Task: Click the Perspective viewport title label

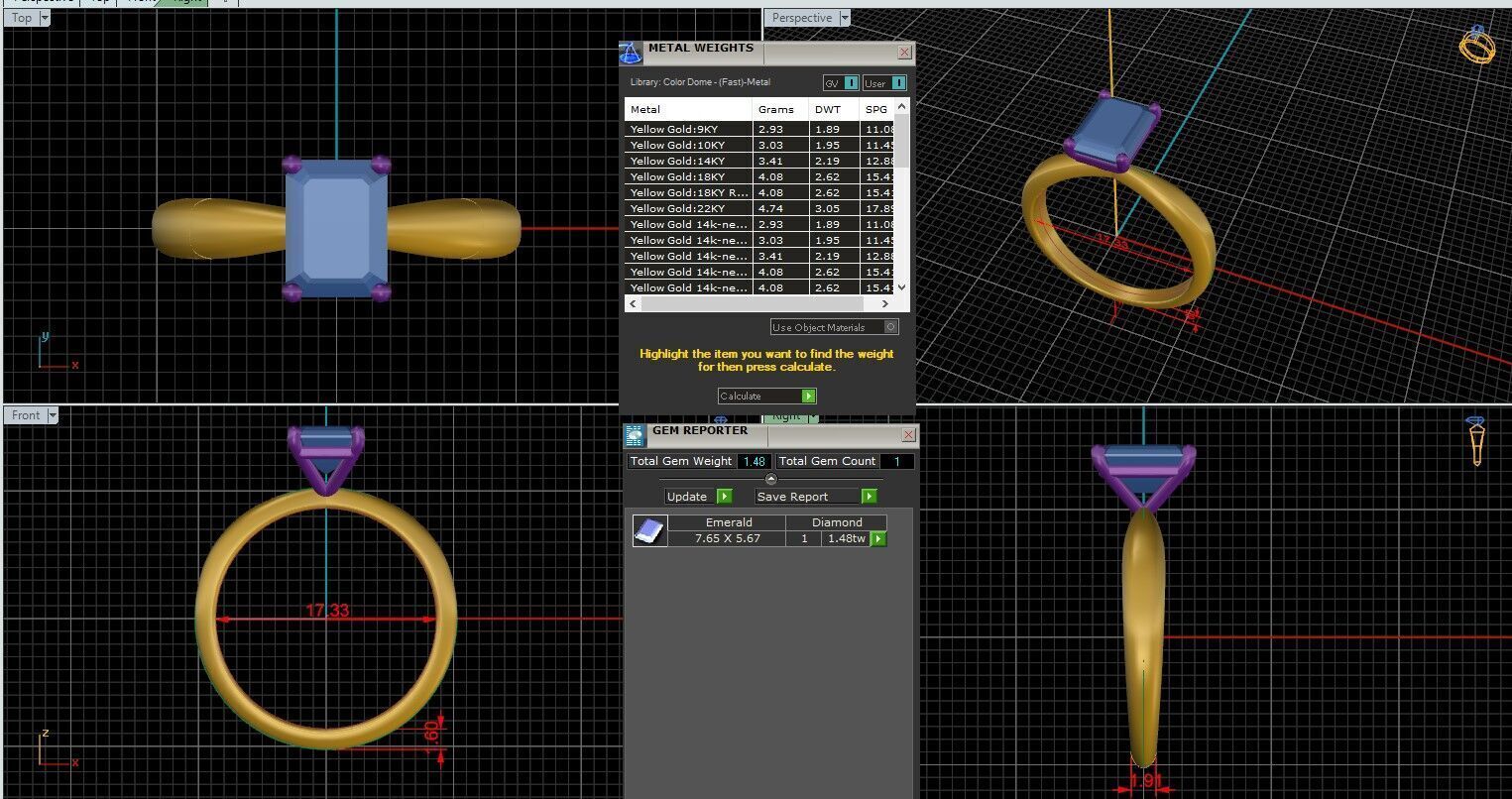Action: coord(802,18)
